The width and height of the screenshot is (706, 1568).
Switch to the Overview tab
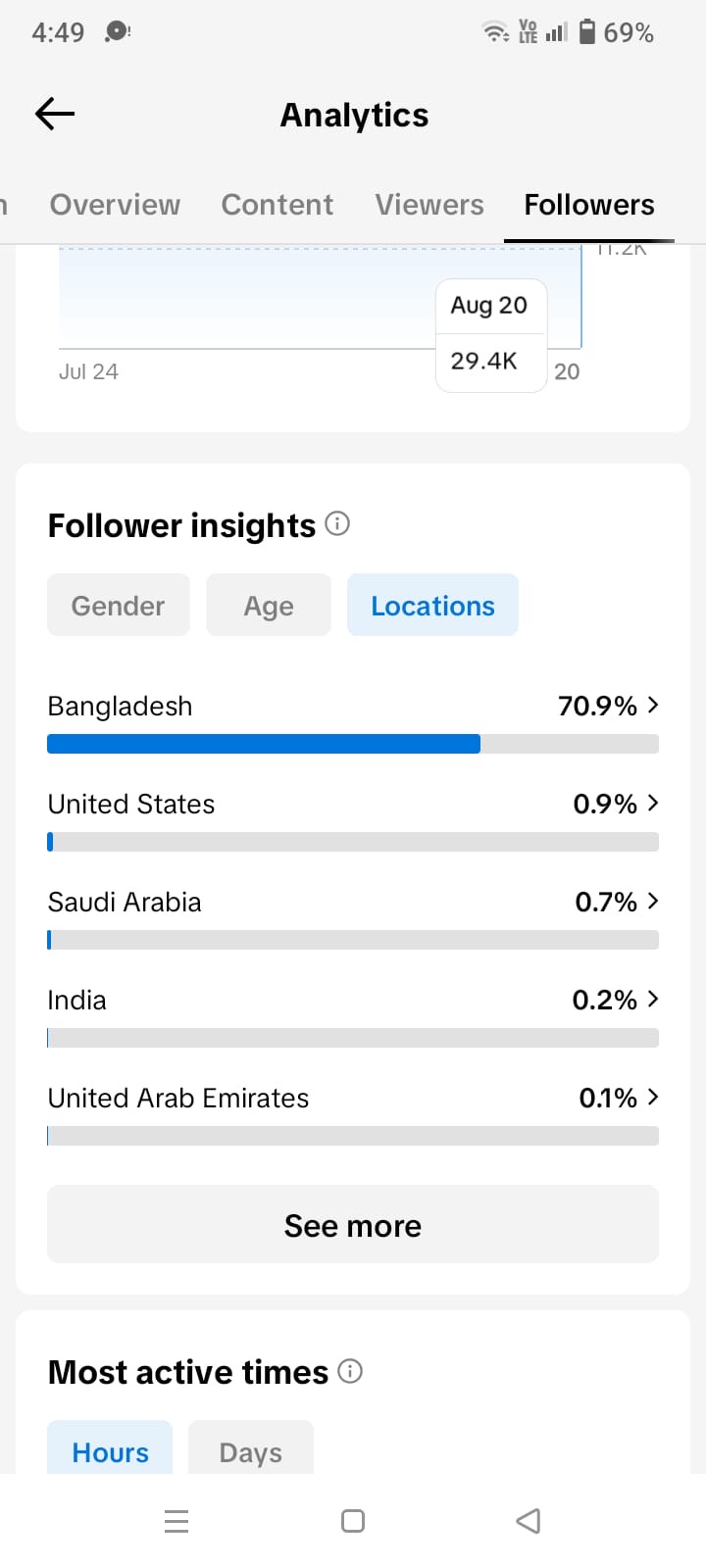coord(115,204)
